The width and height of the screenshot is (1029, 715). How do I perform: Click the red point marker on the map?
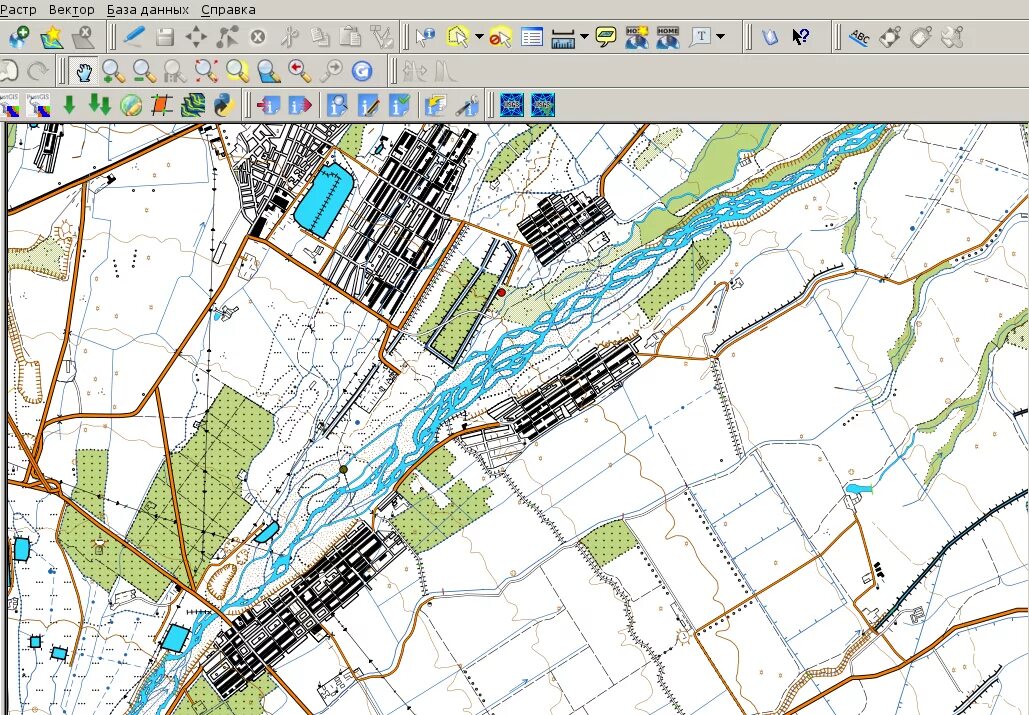click(502, 293)
